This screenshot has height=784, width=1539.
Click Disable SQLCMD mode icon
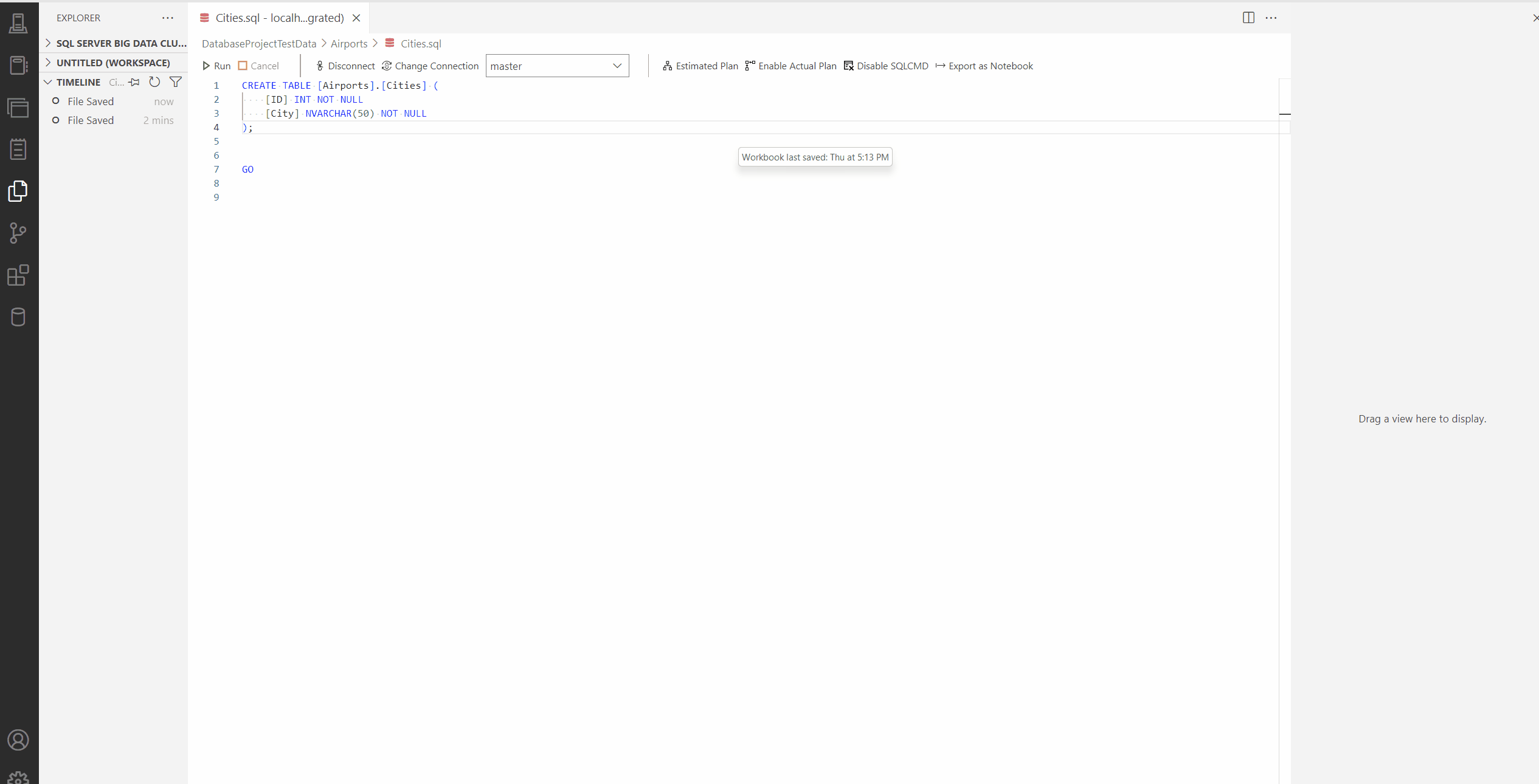click(x=850, y=65)
